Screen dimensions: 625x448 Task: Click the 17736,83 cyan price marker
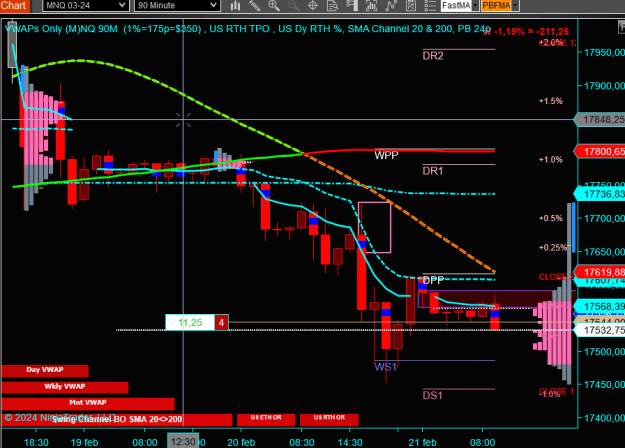599,194
